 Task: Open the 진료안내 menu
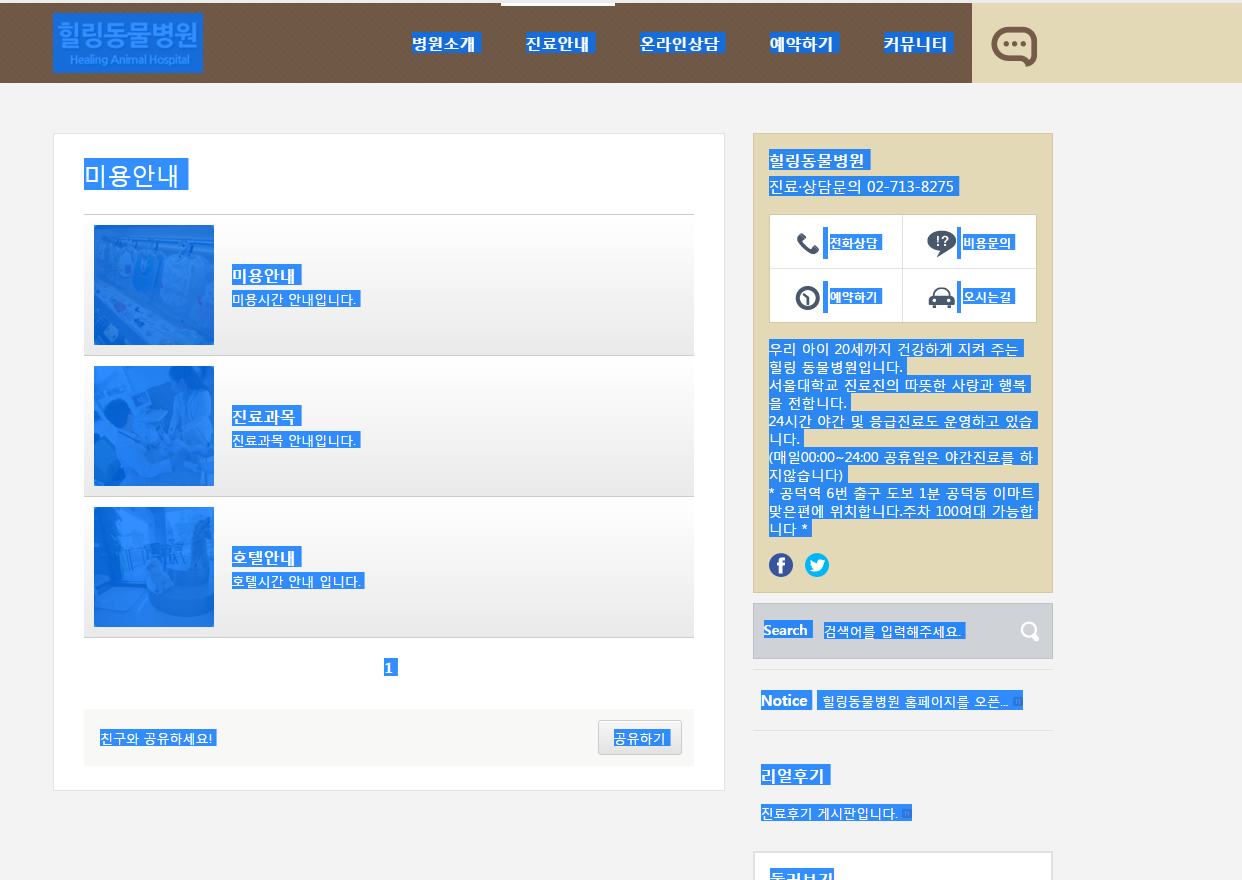pyautogui.click(x=560, y=44)
